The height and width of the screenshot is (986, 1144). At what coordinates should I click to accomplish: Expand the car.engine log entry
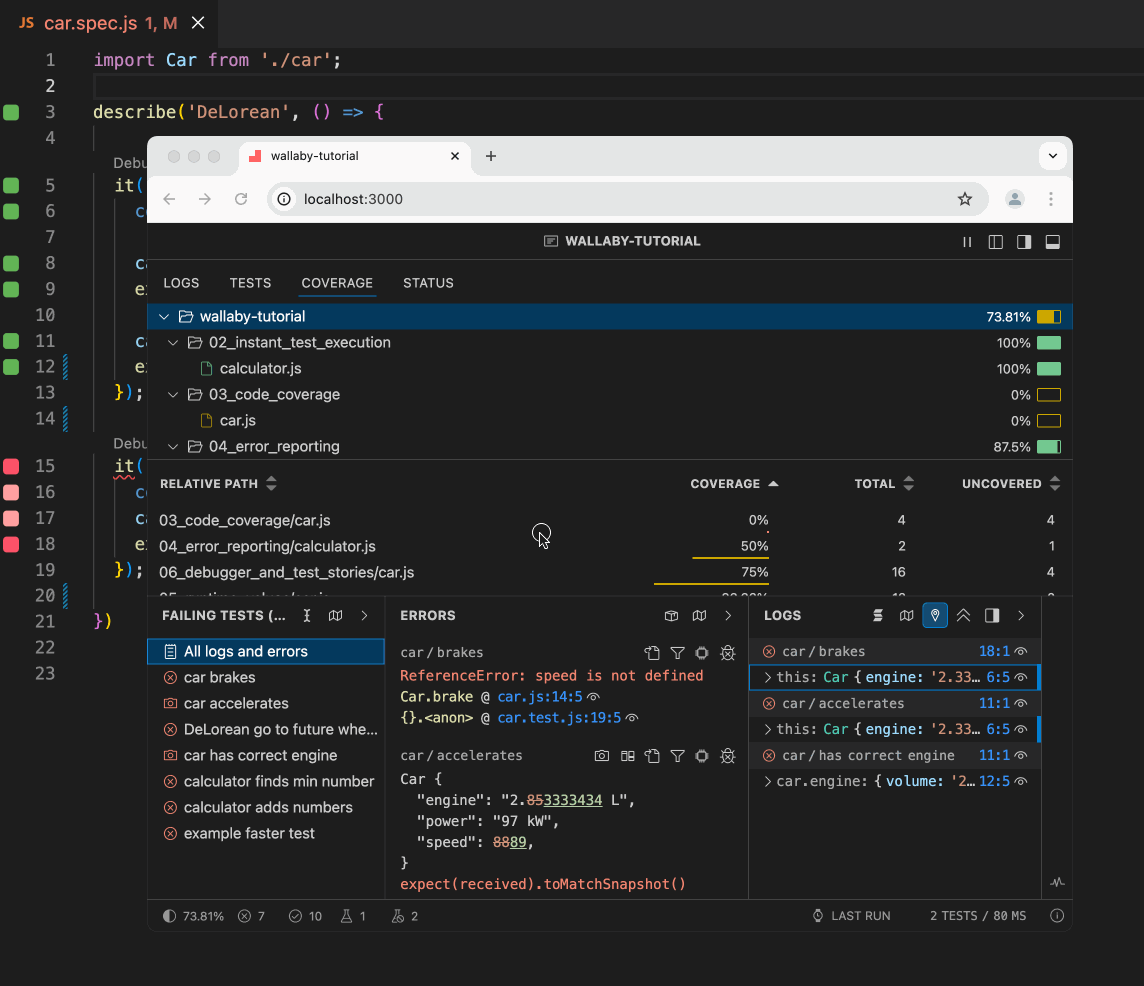[x=767, y=781]
